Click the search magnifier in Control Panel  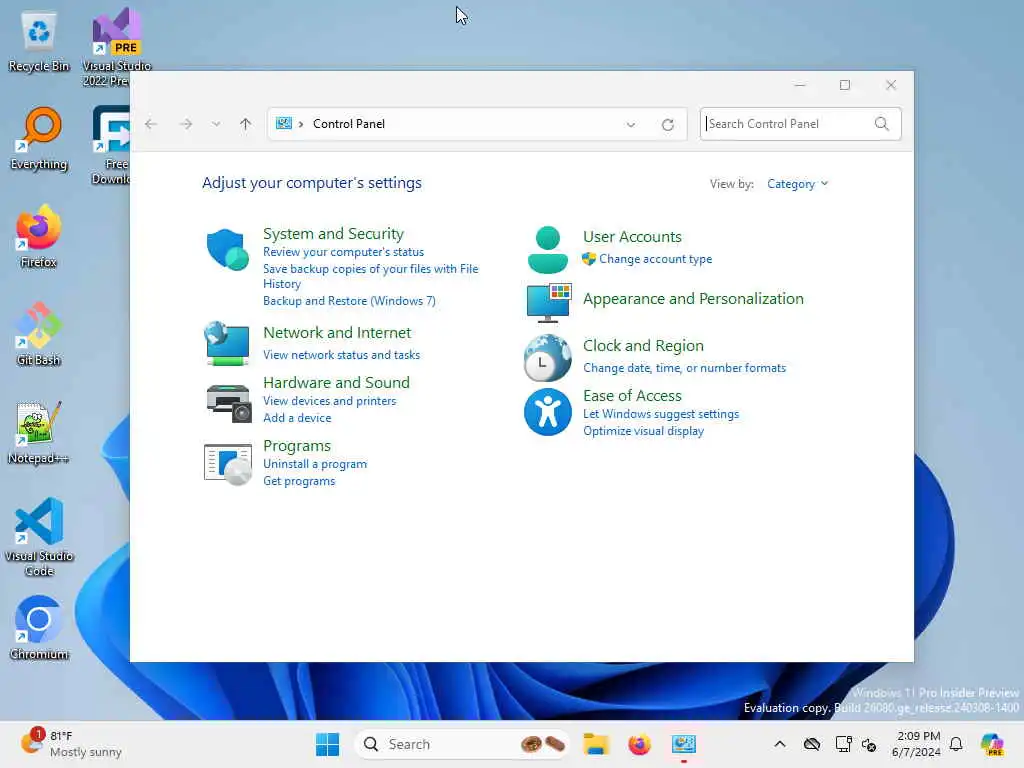point(882,124)
